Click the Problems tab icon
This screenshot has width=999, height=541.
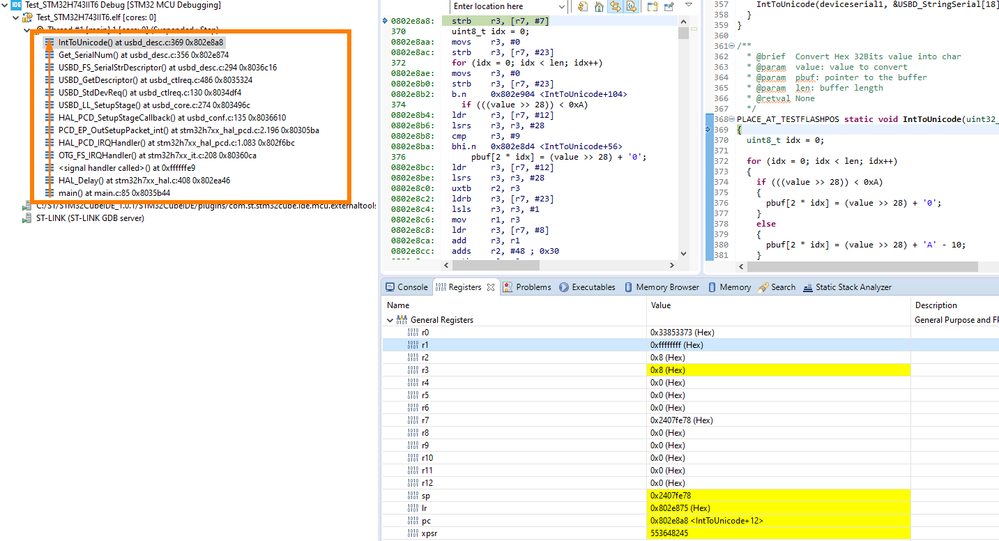tap(508, 287)
